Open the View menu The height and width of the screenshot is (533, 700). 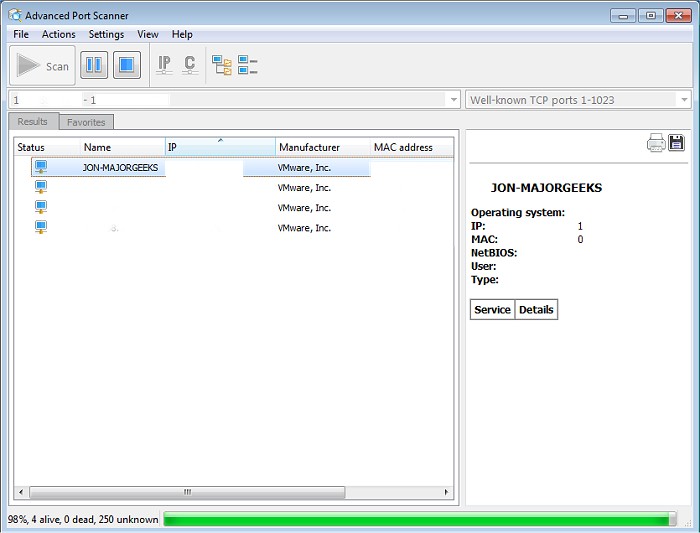pyautogui.click(x=148, y=34)
